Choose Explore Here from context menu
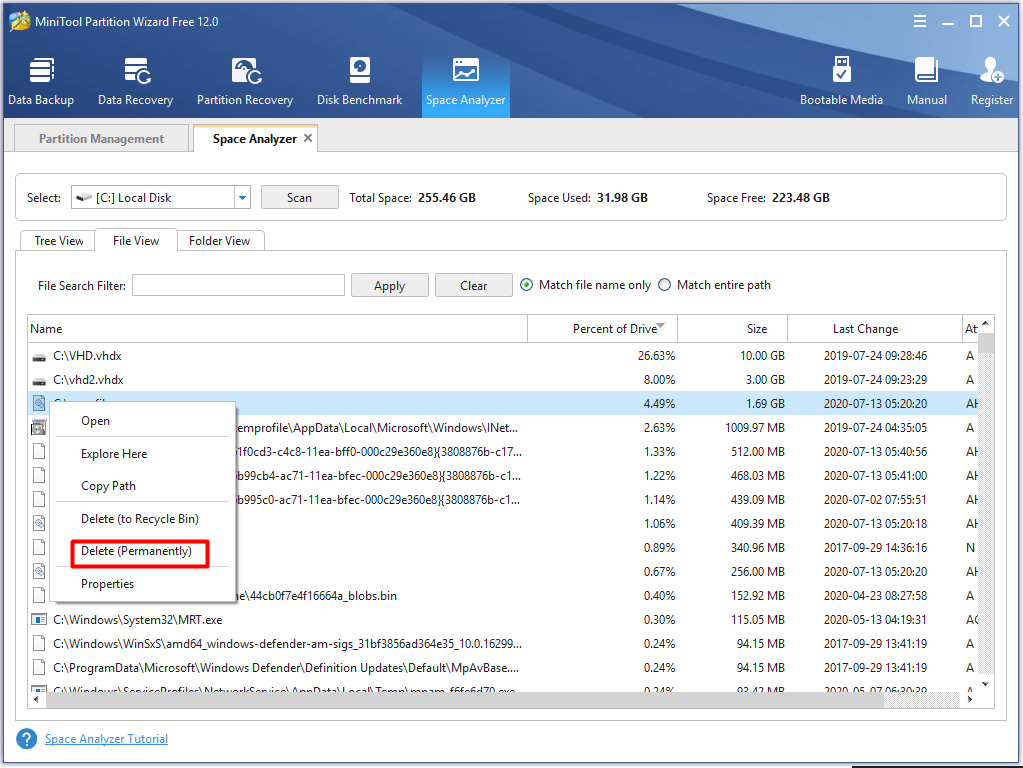 tap(114, 453)
